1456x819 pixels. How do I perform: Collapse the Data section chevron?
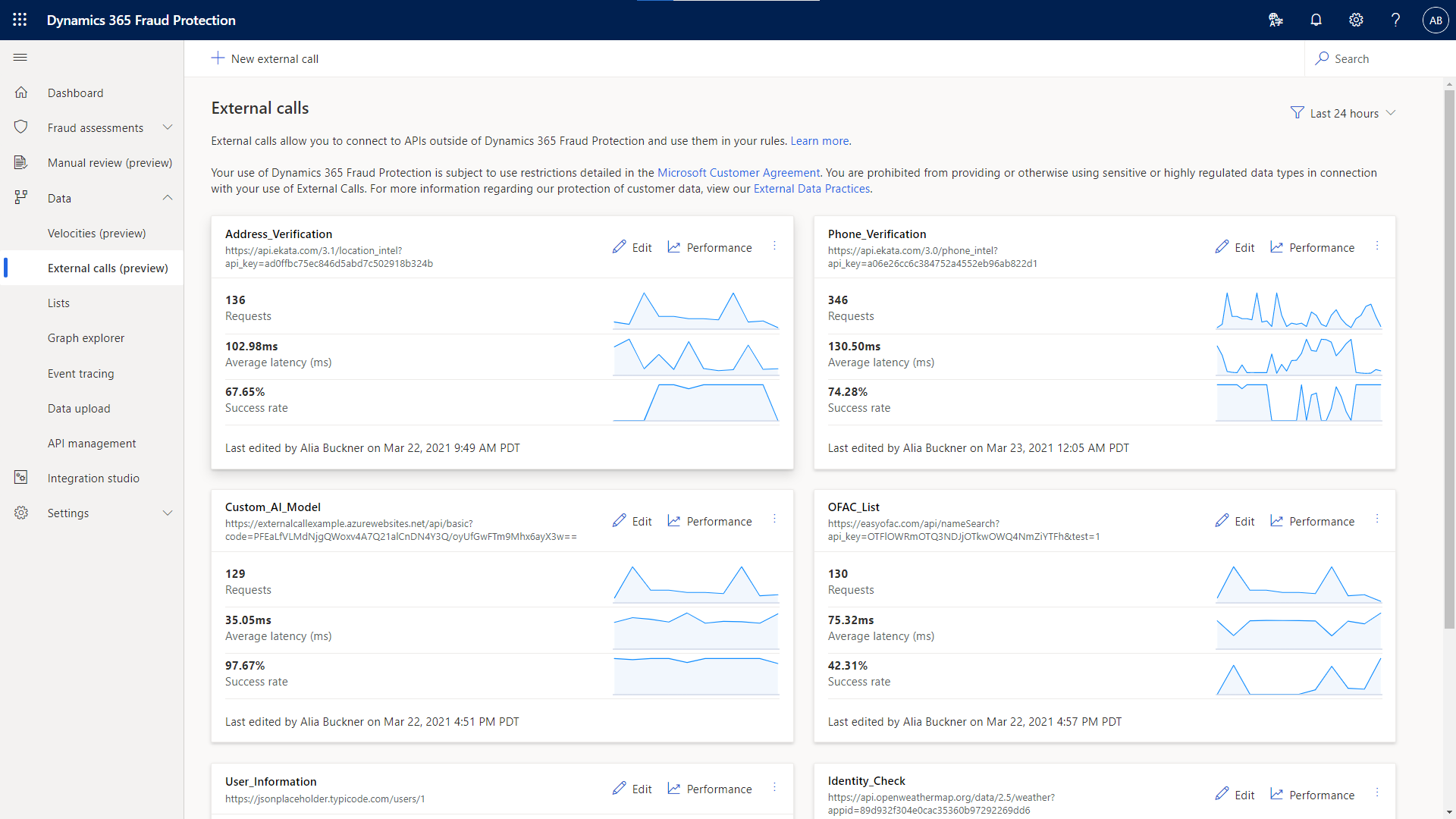(167, 198)
